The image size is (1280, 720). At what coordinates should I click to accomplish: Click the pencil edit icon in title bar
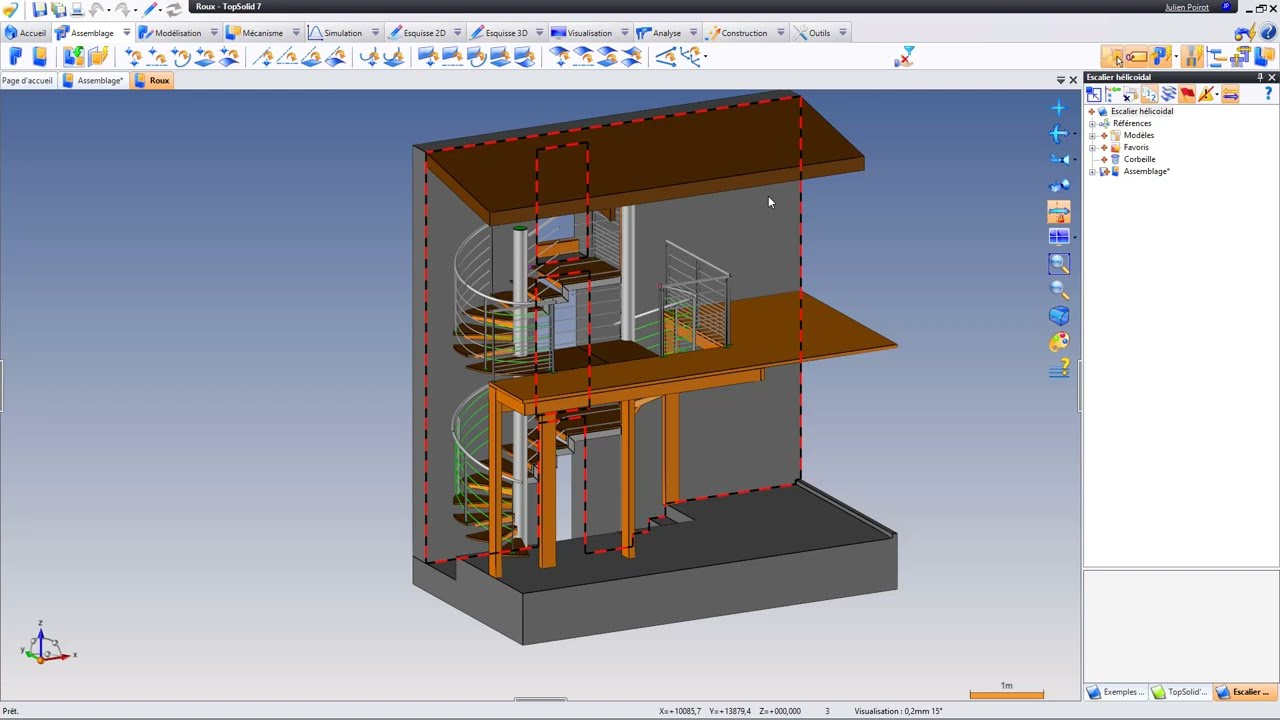tap(149, 9)
